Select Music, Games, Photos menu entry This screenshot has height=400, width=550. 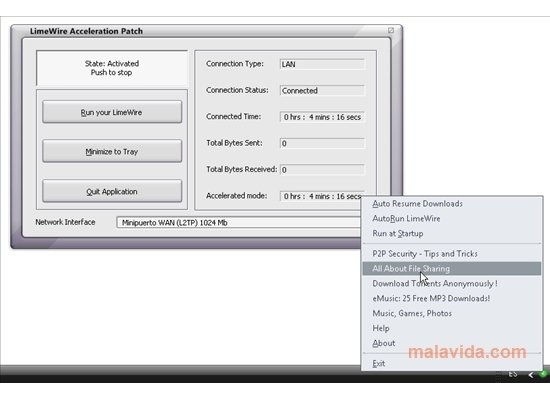452,313
